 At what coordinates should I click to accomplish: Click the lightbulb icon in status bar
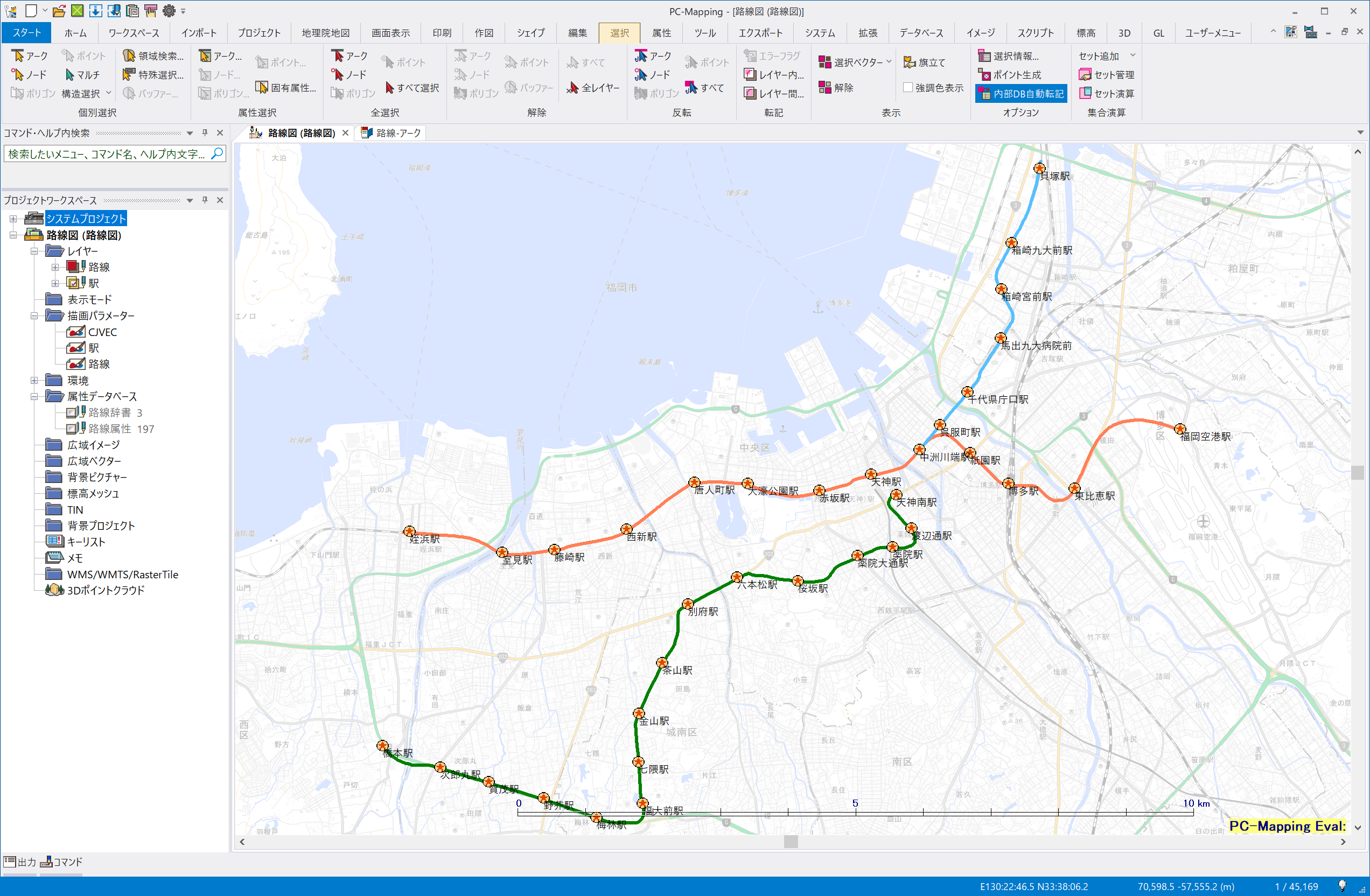pos(1342,886)
